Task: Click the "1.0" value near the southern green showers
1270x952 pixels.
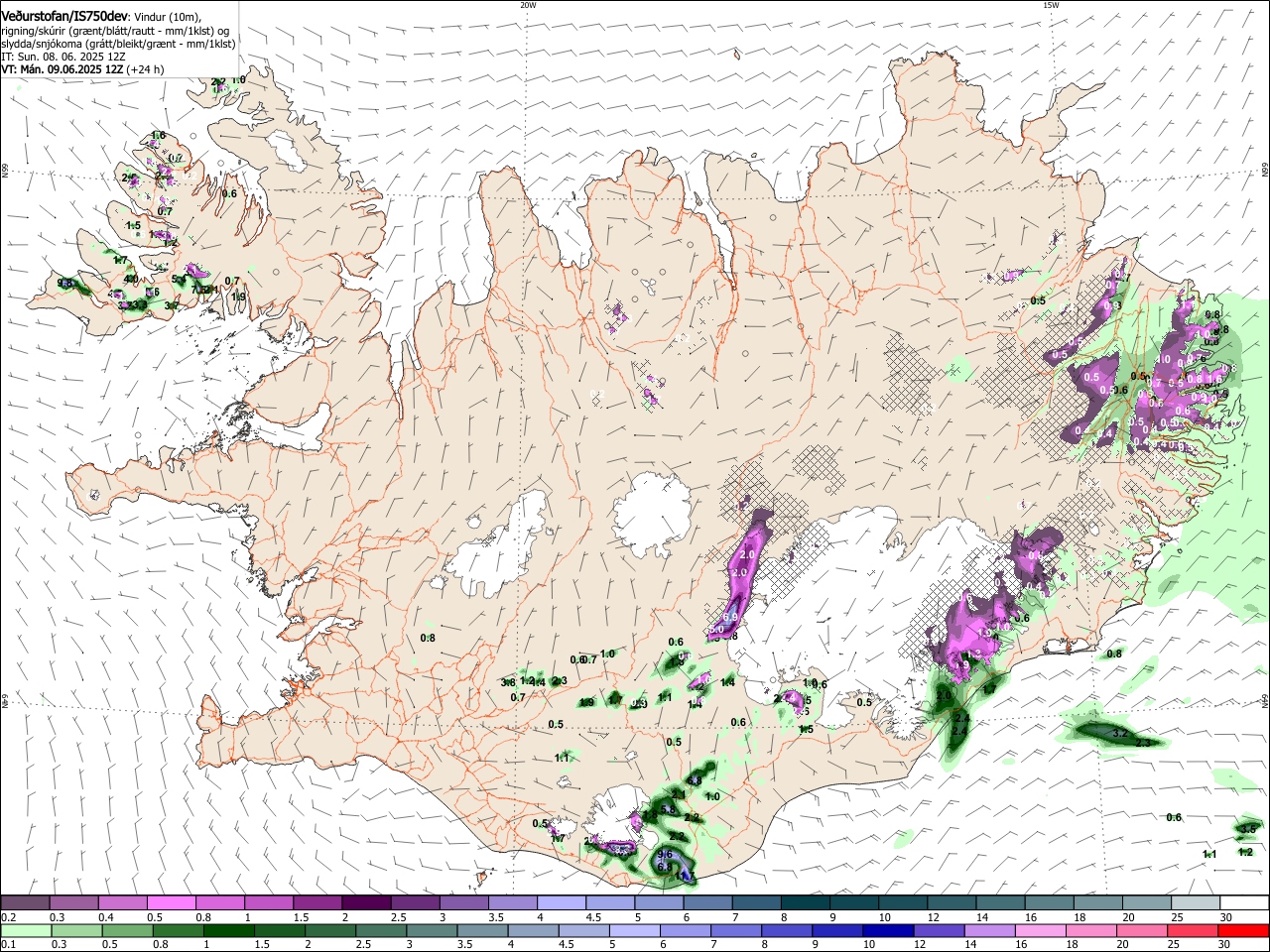Action: point(711,796)
